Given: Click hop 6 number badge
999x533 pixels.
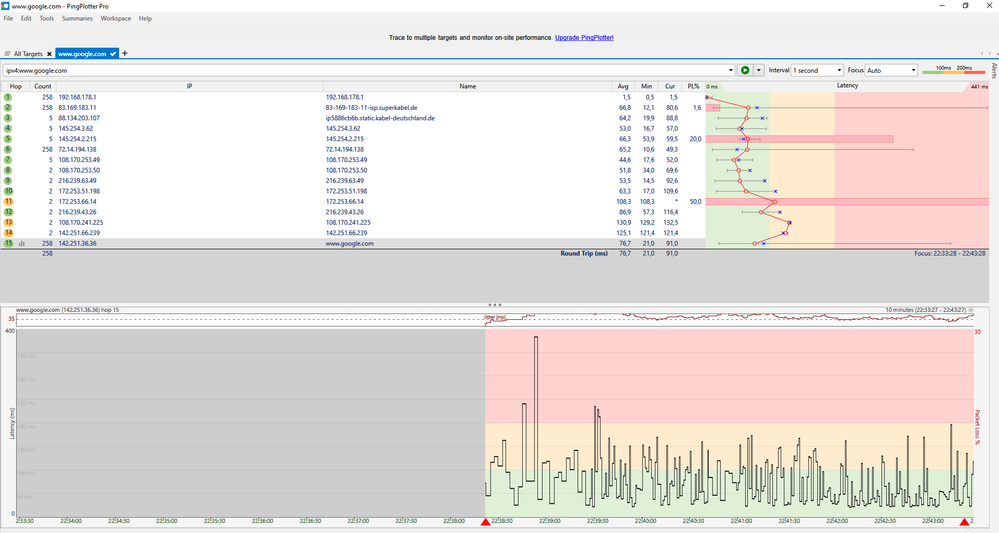Looking at the screenshot, I should (8, 149).
